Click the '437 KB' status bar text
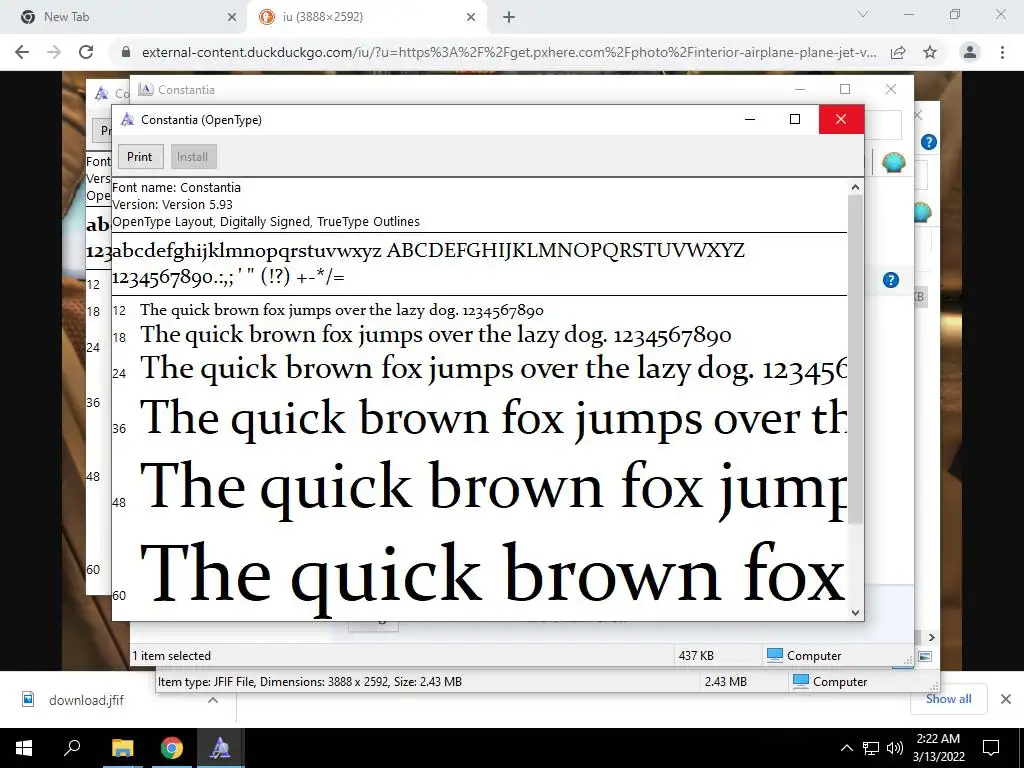 point(696,656)
